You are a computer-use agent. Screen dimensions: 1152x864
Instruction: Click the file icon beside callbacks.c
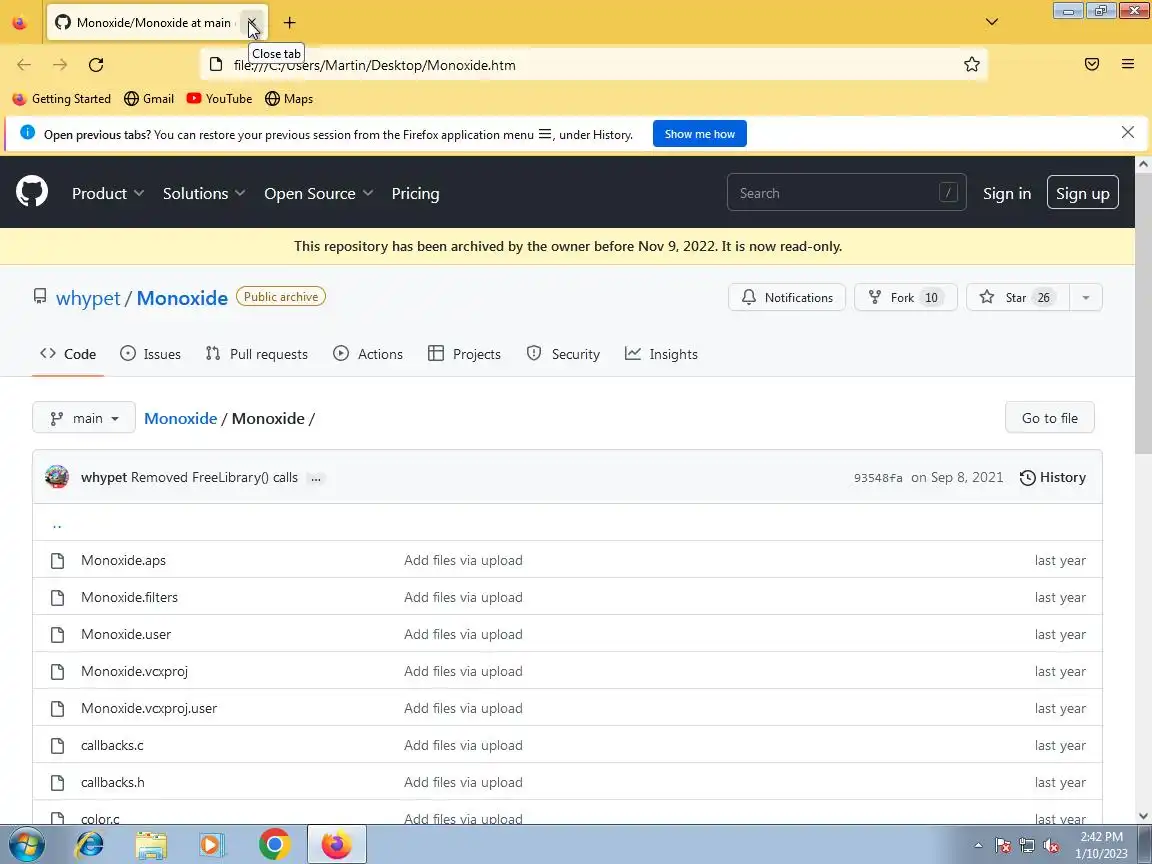pyautogui.click(x=57, y=745)
